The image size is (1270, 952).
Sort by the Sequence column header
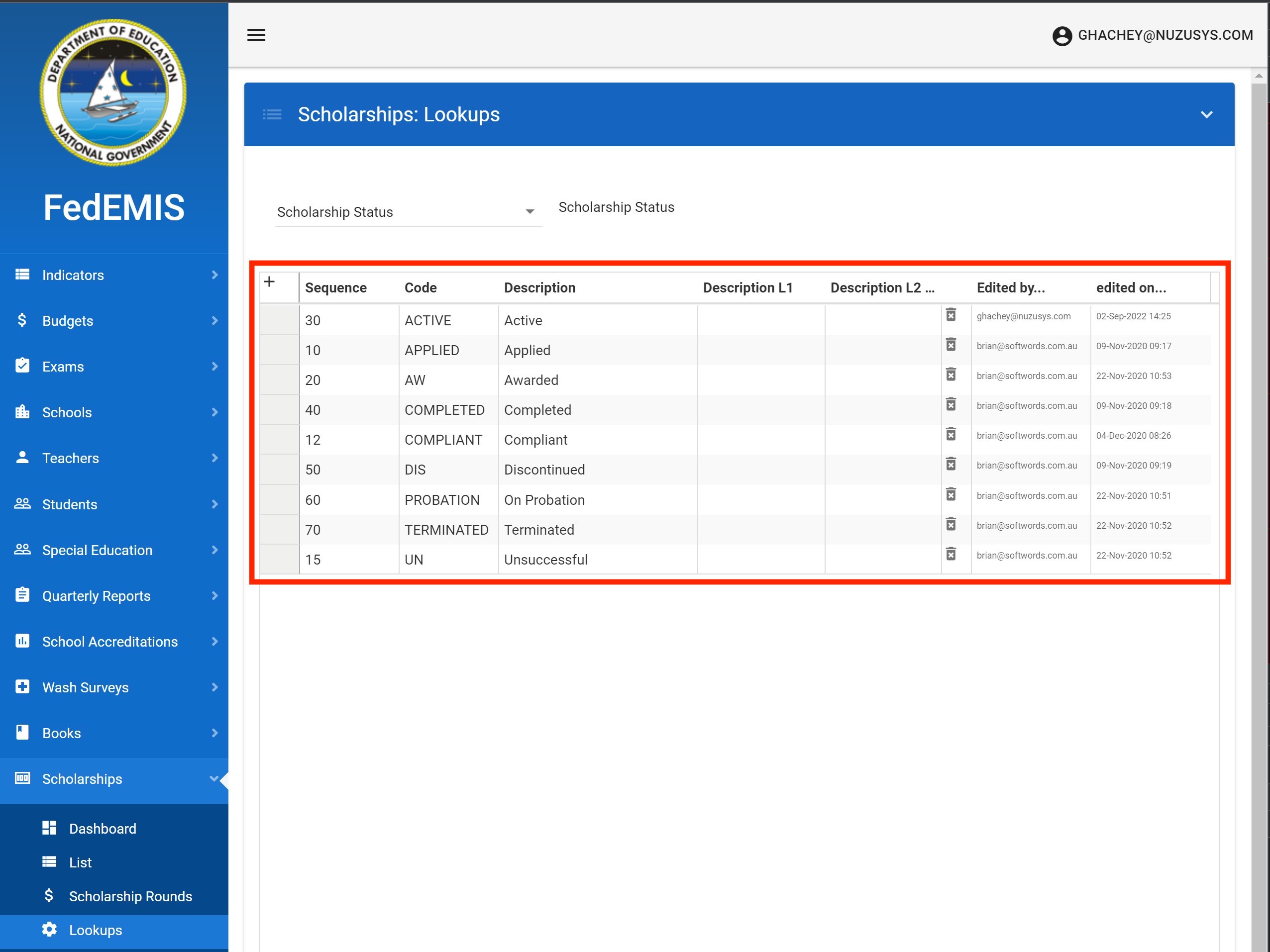336,287
